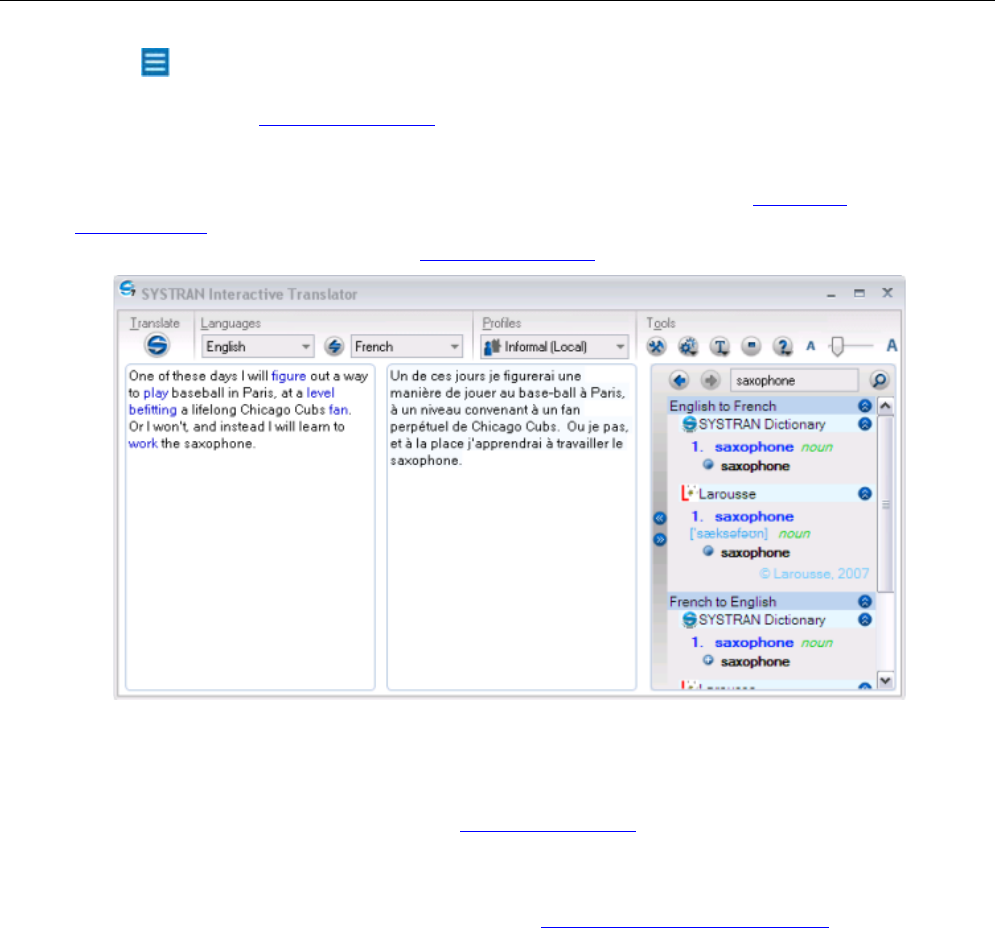Click the blue word 'befitting' in source text
Screen dimensions: 995x928
click(152, 410)
